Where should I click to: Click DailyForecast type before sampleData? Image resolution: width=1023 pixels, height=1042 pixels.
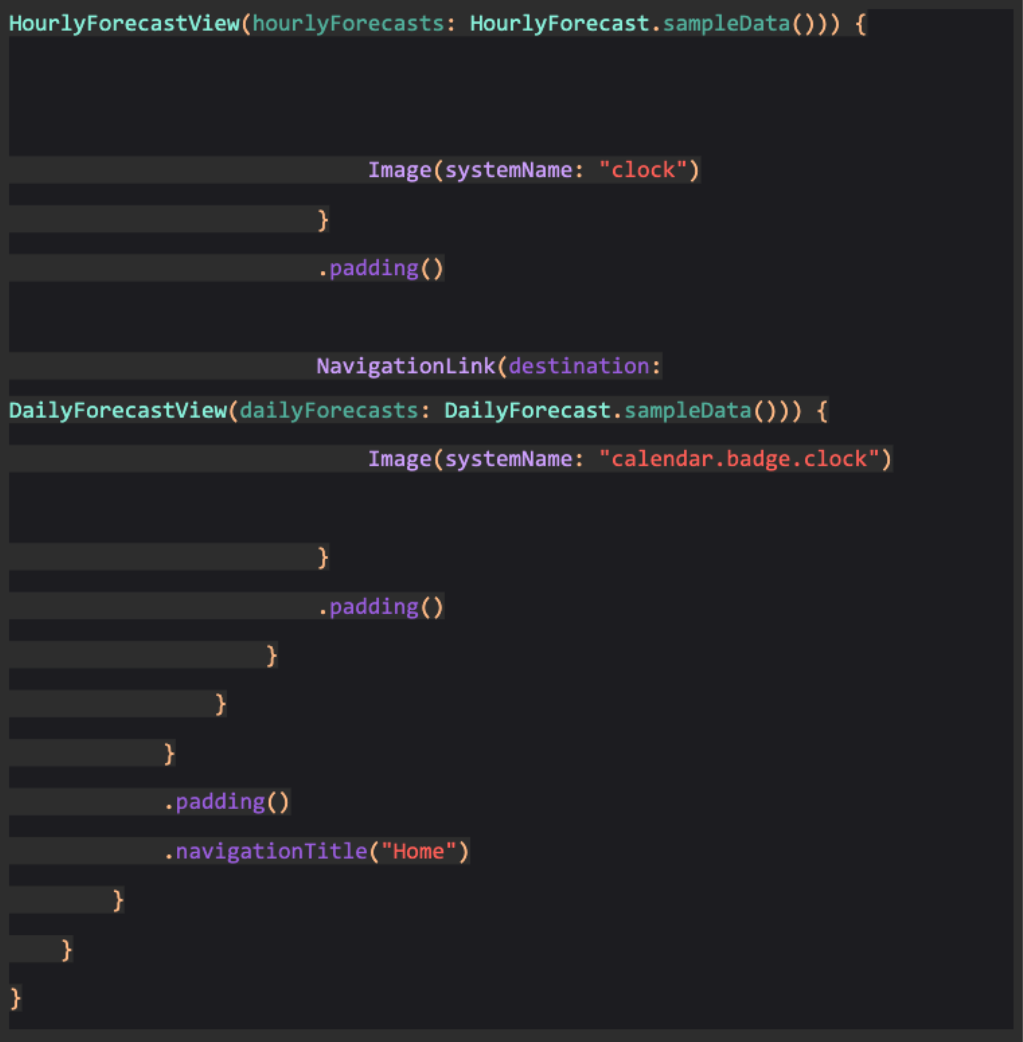[527, 410]
